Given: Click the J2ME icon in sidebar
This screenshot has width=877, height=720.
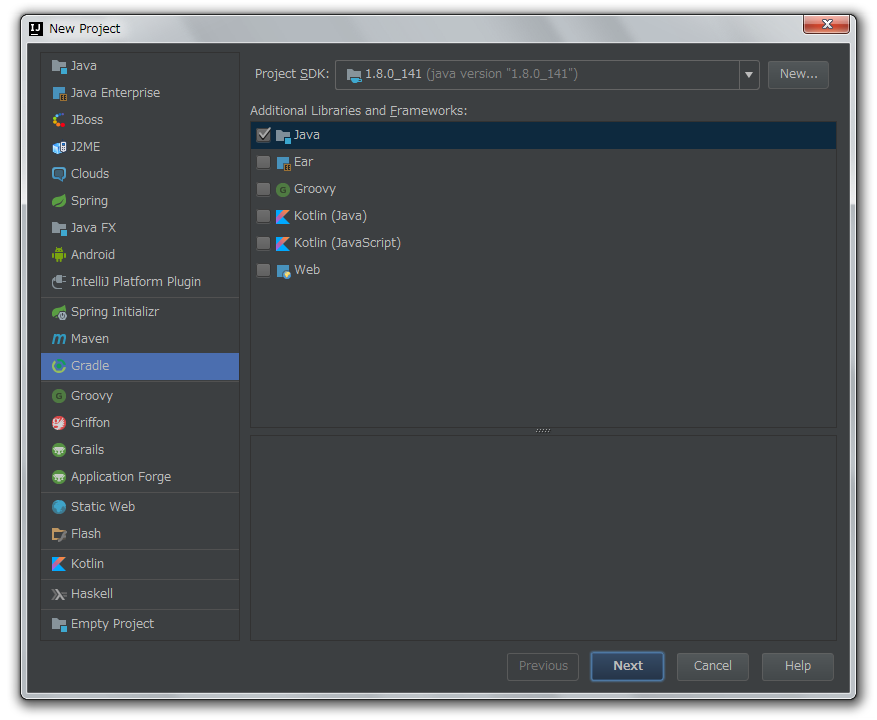Looking at the screenshot, I should [59, 147].
